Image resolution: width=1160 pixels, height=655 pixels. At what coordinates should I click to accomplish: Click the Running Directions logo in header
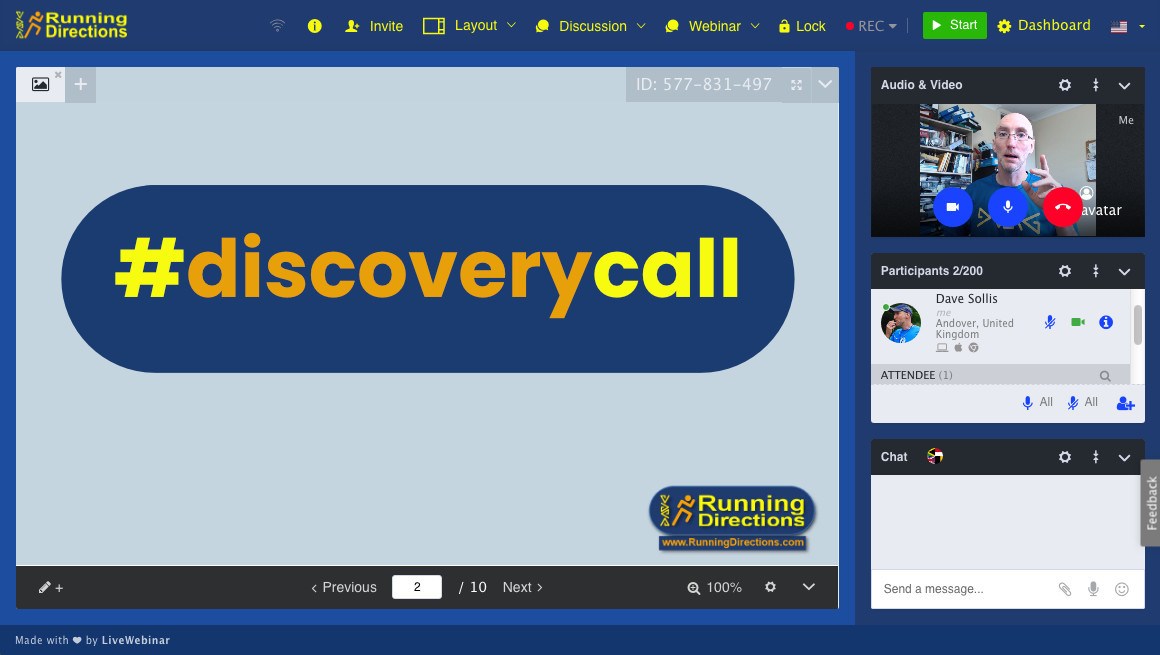point(71,25)
